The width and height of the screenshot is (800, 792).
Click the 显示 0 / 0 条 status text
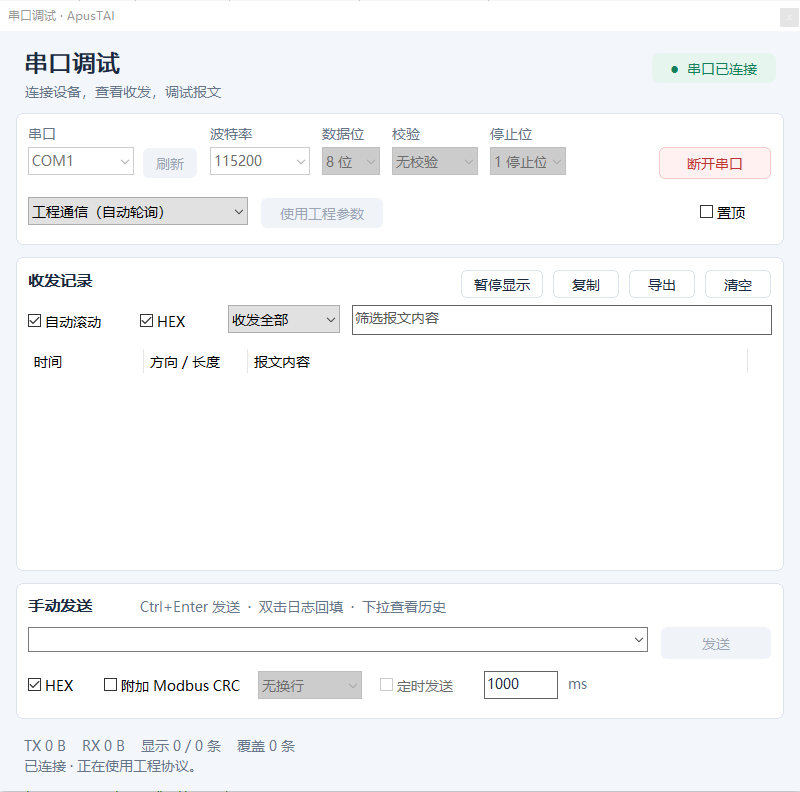(181, 746)
